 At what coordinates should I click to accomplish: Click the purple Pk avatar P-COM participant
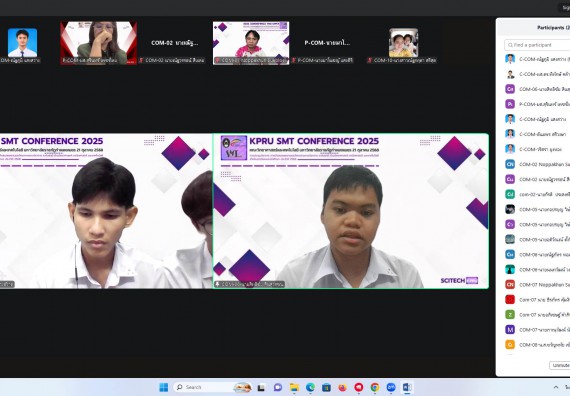[537, 104]
